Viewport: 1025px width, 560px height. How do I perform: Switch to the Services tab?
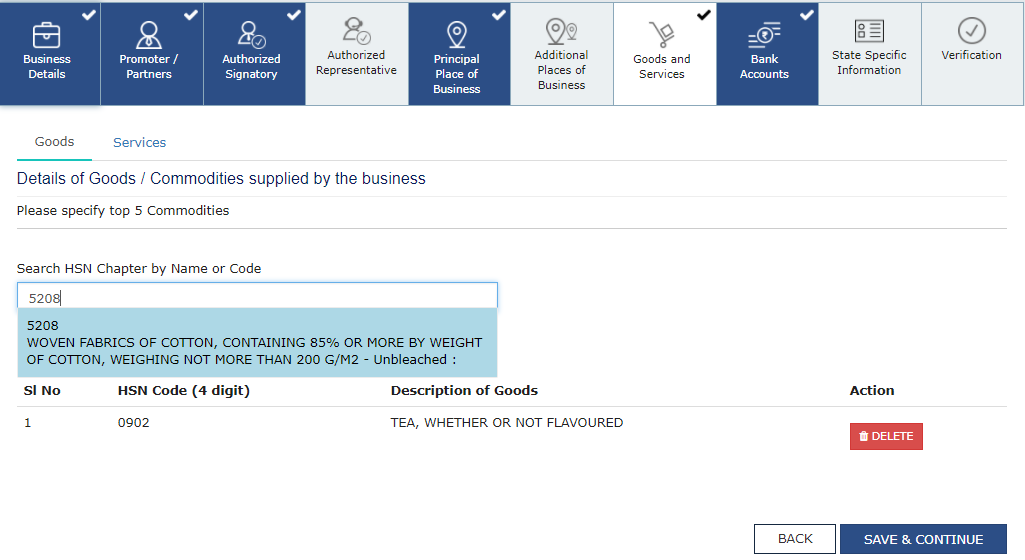(139, 143)
